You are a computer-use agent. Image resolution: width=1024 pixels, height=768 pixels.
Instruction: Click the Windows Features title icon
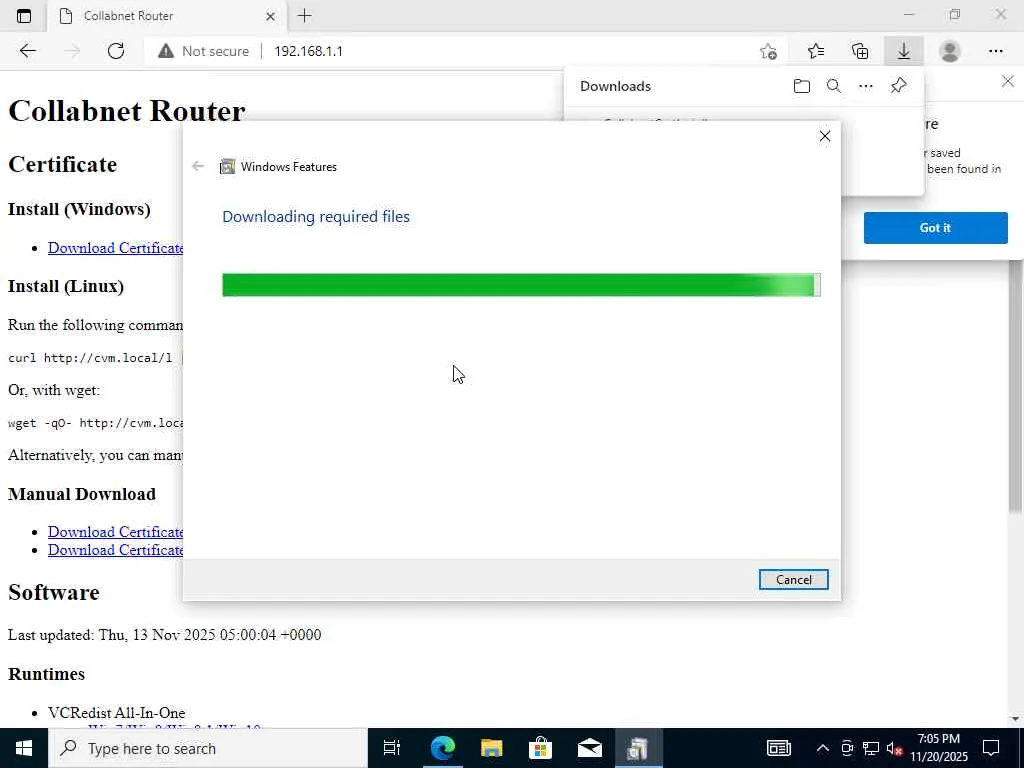click(227, 167)
